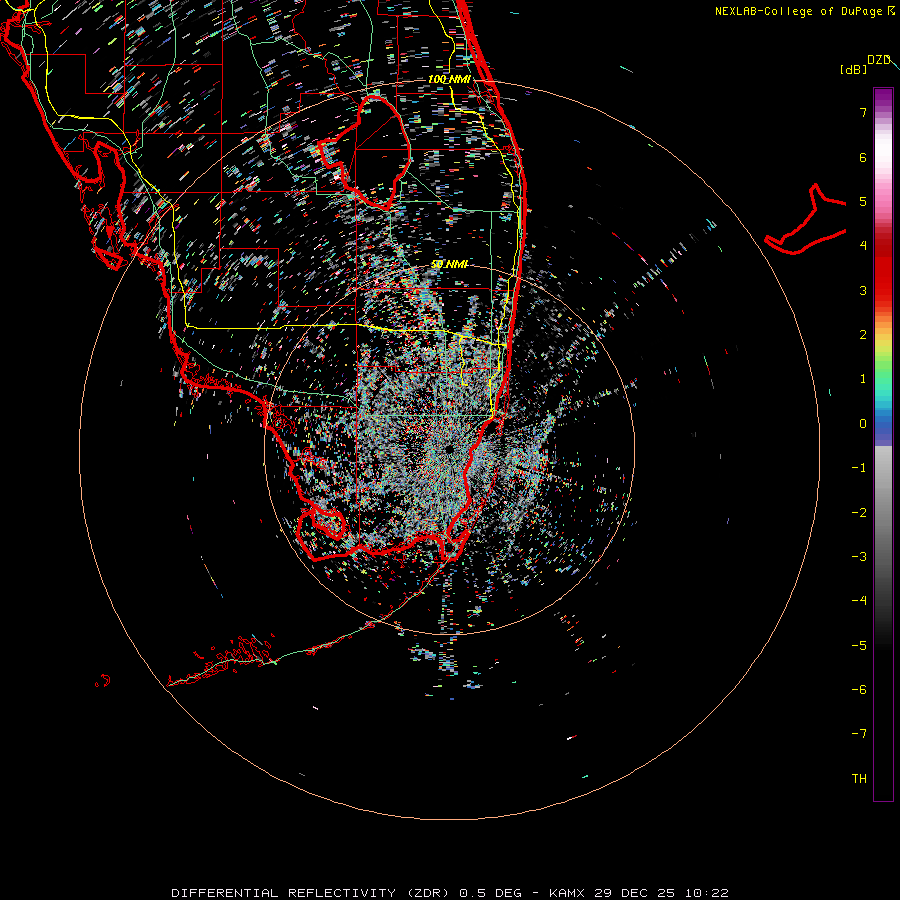Click the 3 value on color scale
Screen dimensions: 900x900
[863, 290]
